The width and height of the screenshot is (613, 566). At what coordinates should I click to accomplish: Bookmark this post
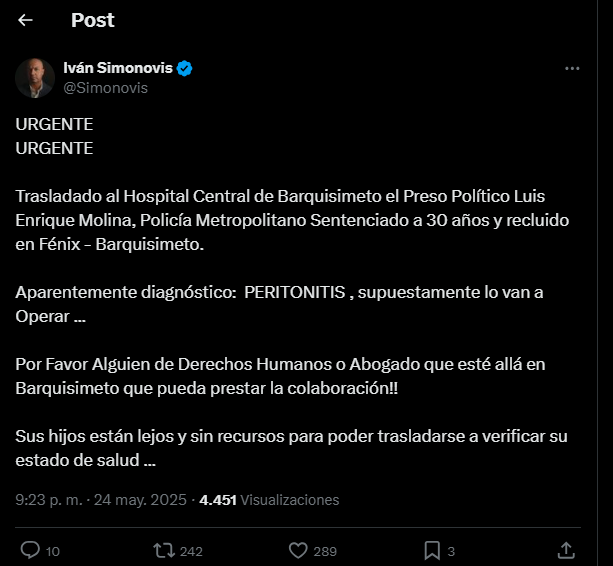432,550
